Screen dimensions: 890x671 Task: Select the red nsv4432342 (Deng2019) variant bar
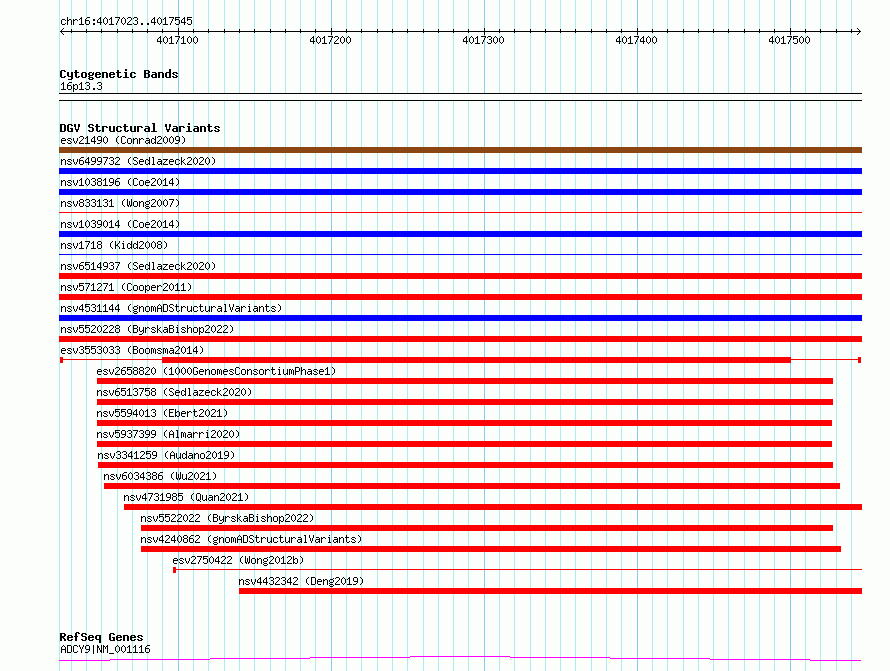click(550, 591)
